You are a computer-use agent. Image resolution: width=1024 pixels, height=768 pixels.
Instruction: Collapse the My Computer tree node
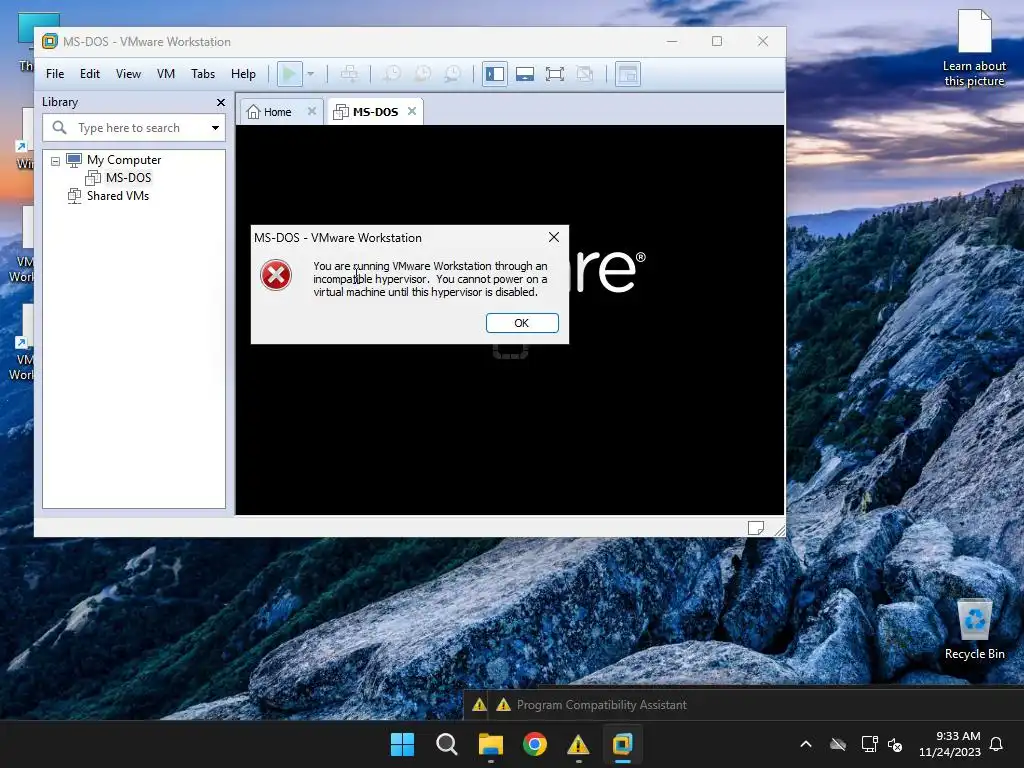(56, 161)
